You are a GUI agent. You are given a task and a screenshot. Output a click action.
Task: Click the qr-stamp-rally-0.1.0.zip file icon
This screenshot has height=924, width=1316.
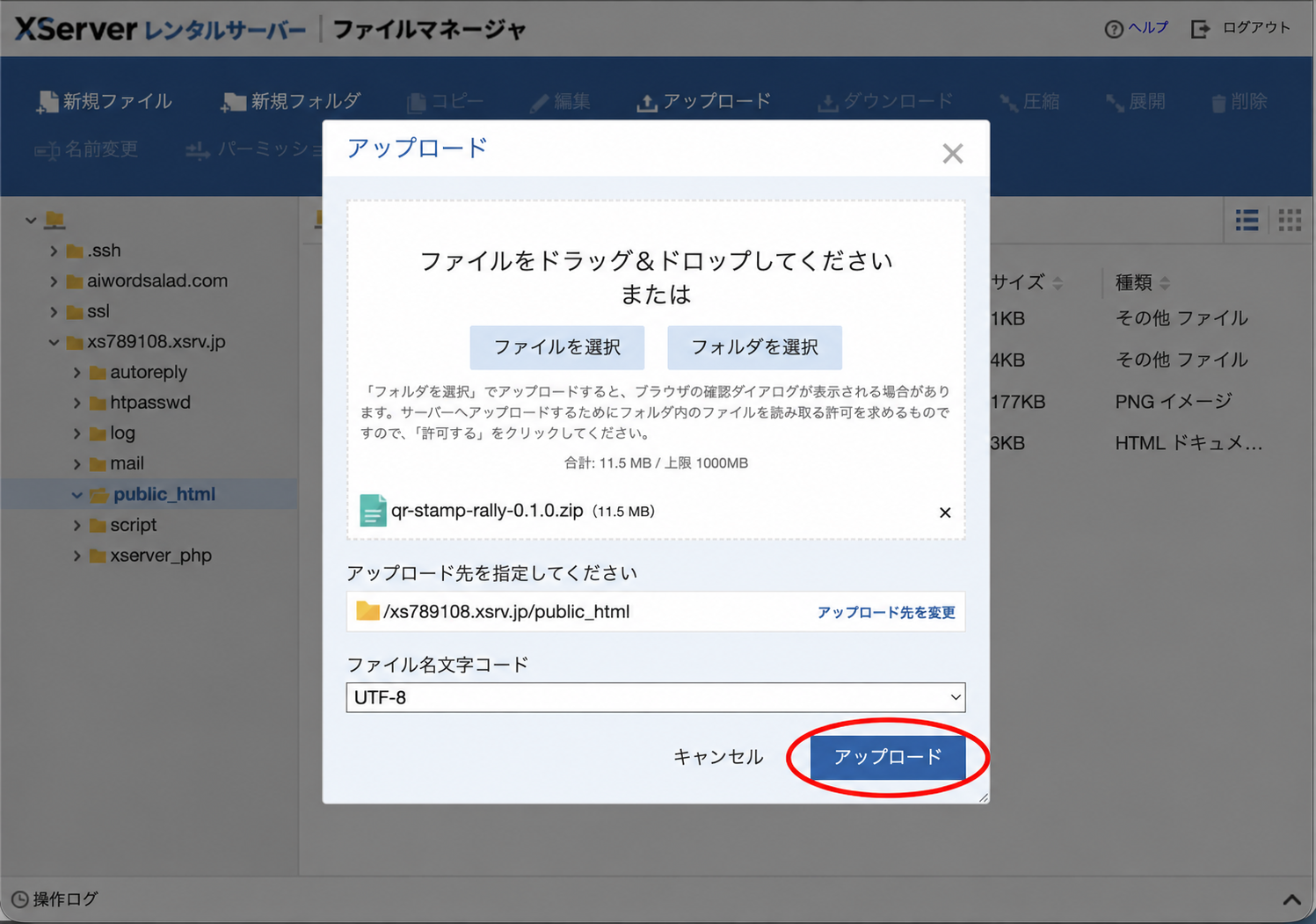click(x=373, y=511)
